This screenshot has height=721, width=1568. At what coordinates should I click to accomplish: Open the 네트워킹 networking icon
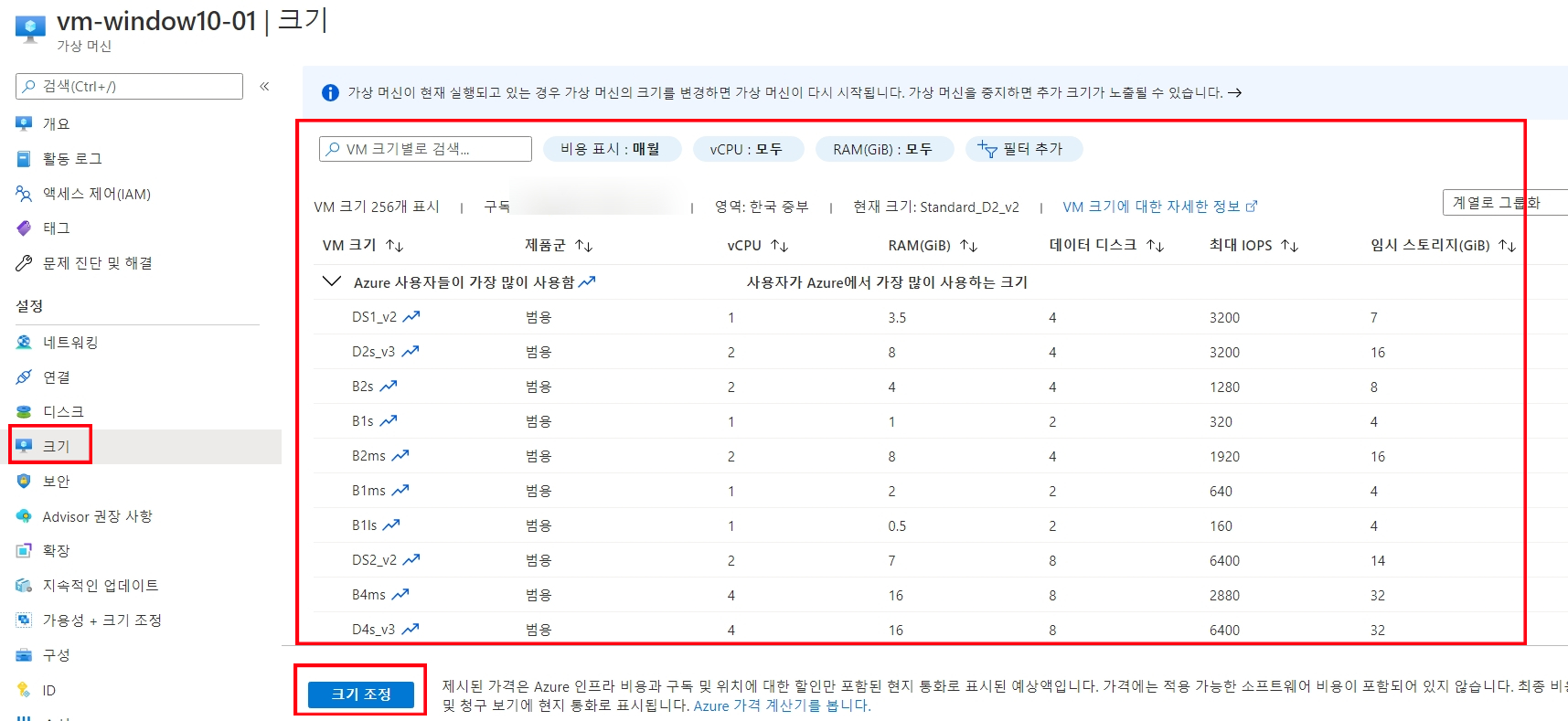[x=24, y=342]
